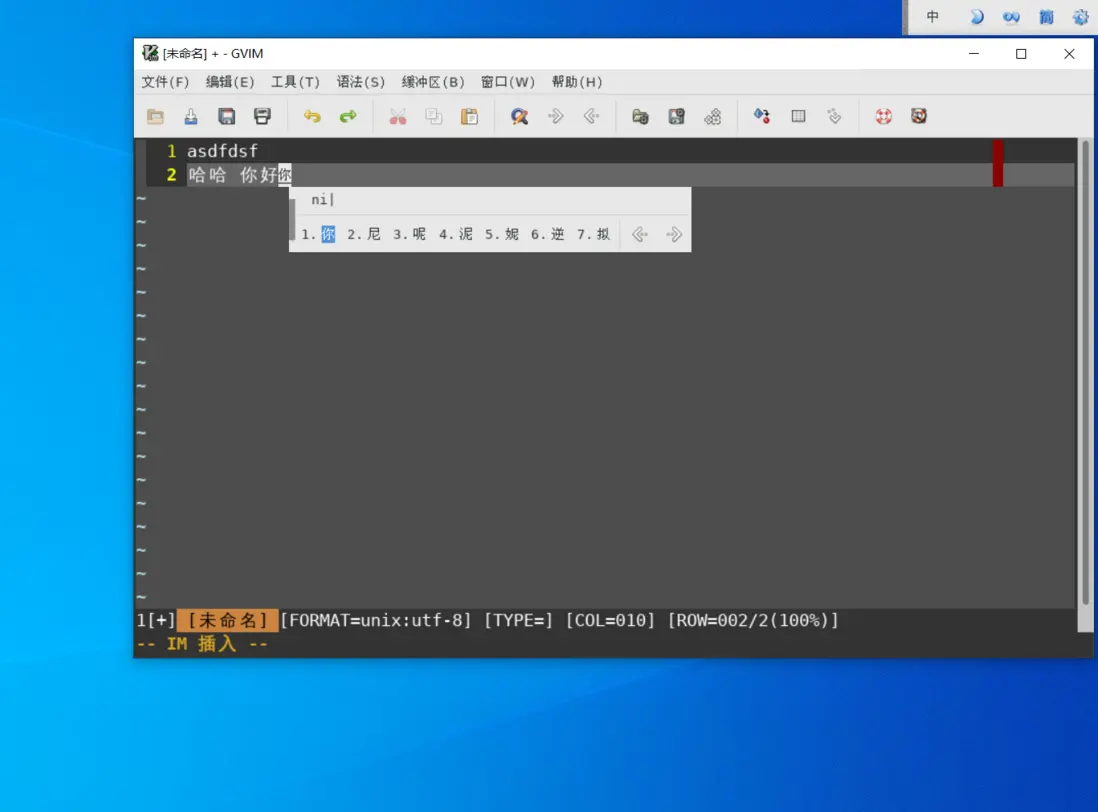Click the 'ni' composition input field
This screenshot has height=812, width=1098.
click(x=490, y=200)
